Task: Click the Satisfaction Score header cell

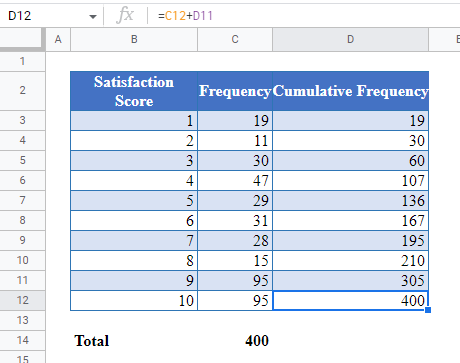Action: [x=134, y=91]
